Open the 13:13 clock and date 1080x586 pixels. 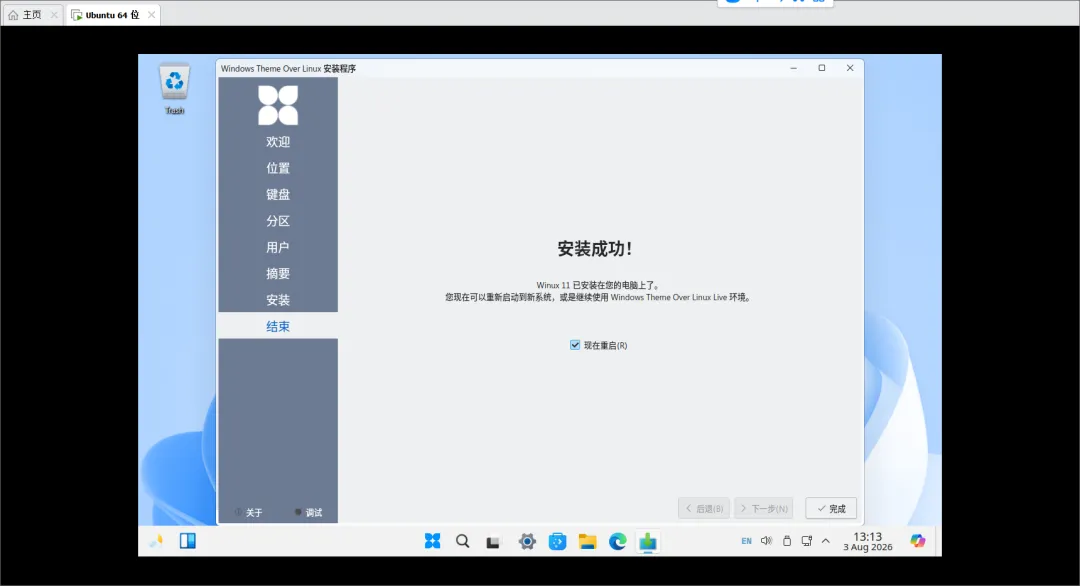point(868,541)
